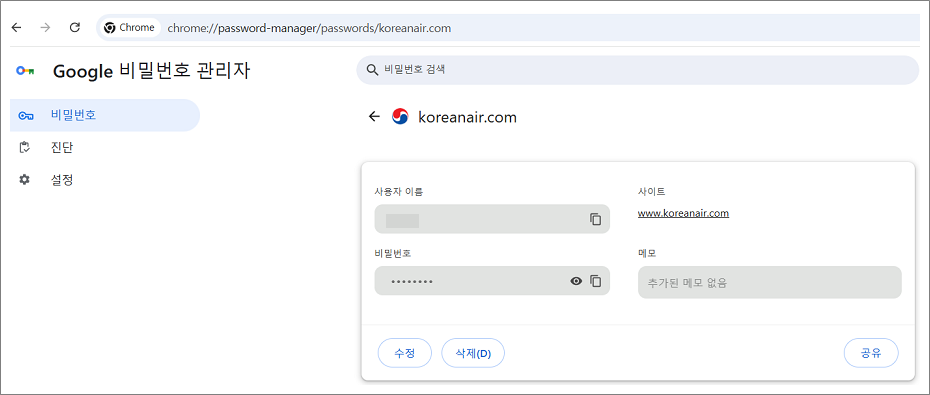Image resolution: width=930 pixels, height=395 pixels.
Task: Reload the page with the refresh icon
Action: 75,27
